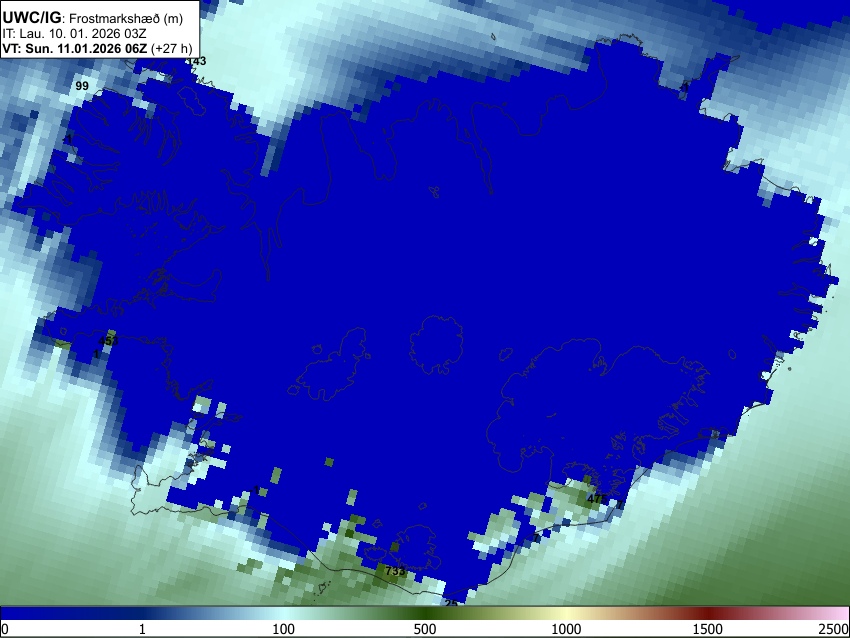The height and width of the screenshot is (638, 850).
Task: Click the colorbar tick label '0'
Action: click(x=5, y=629)
